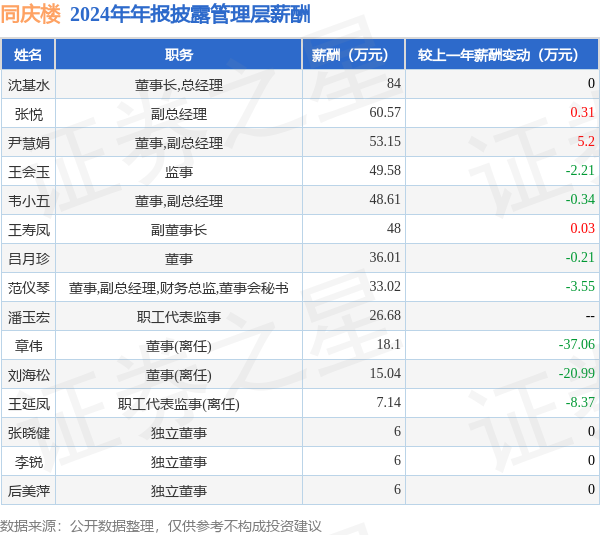600x535 pixels.
Task: Click the 姓名 column header
Action: click(28, 55)
